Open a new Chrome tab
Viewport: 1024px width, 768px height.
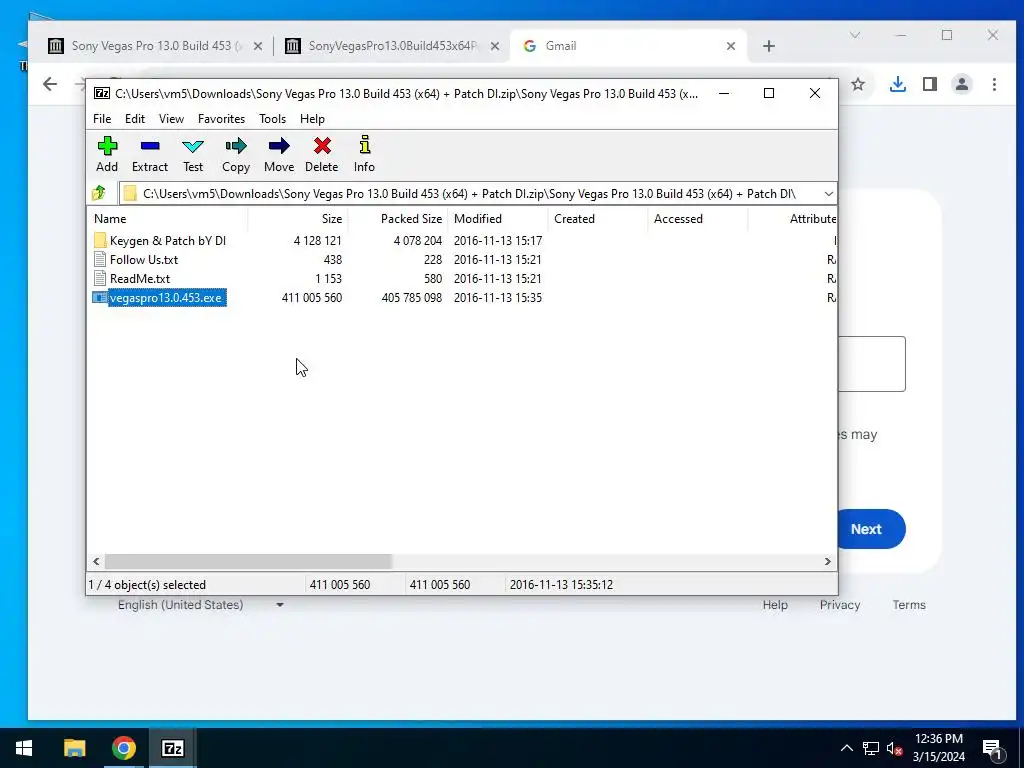tap(769, 46)
